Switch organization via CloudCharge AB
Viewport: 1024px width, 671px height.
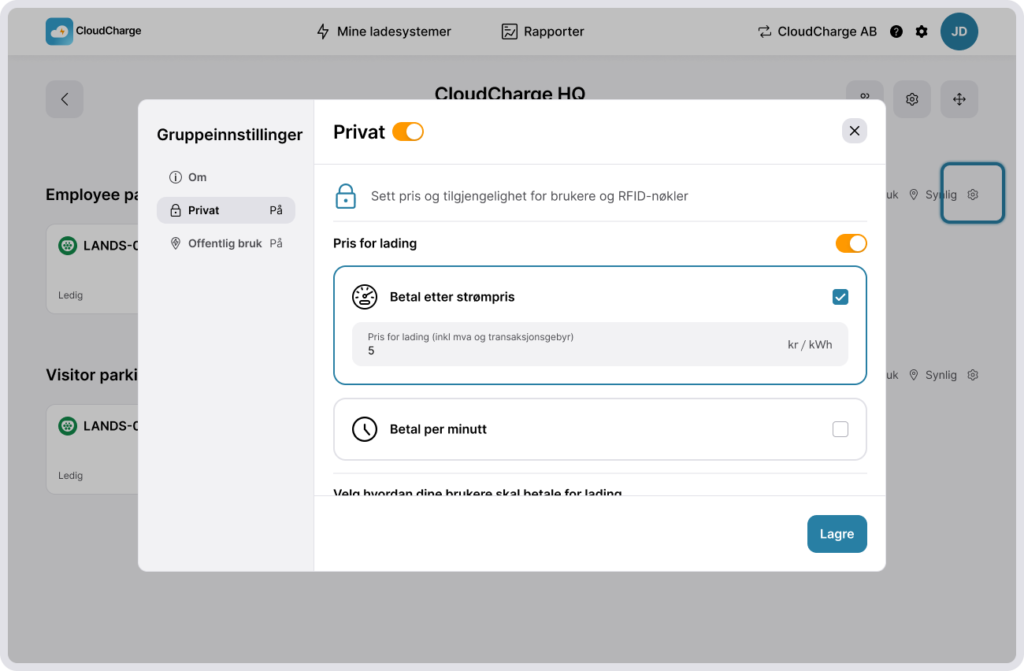(x=817, y=32)
